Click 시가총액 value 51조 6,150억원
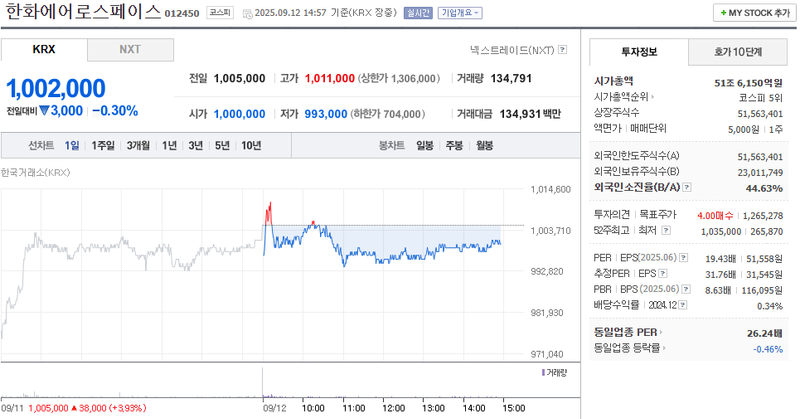800x419 pixels. tap(748, 83)
